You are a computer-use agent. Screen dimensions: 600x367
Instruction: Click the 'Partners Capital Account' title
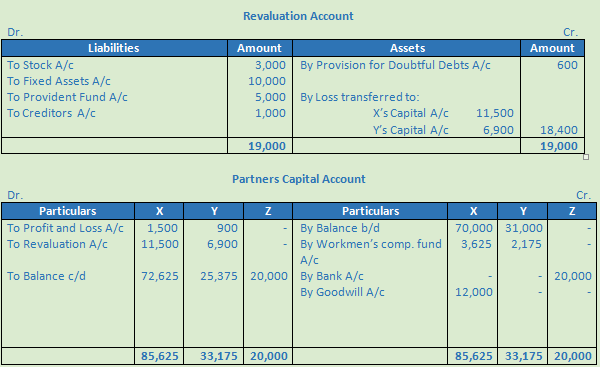(x=298, y=179)
